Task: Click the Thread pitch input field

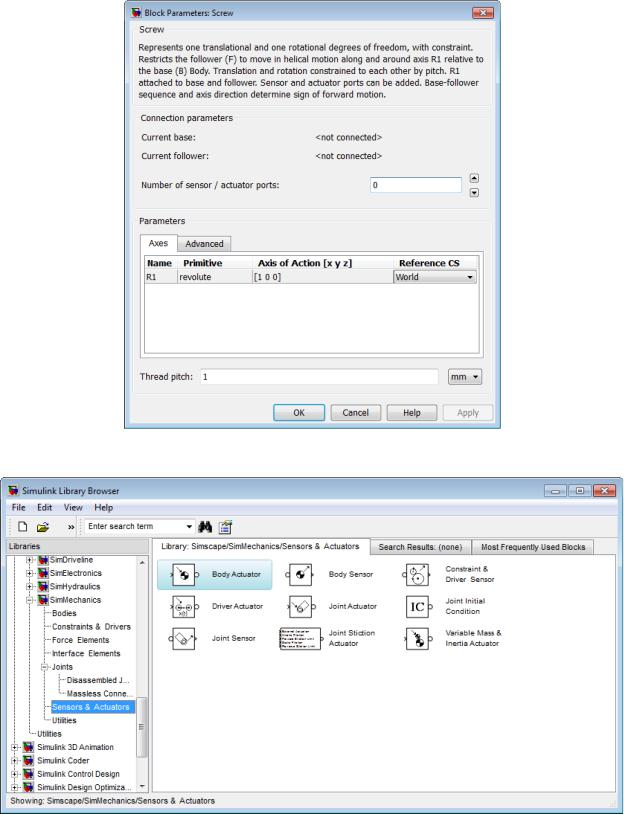Action: point(319,377)
